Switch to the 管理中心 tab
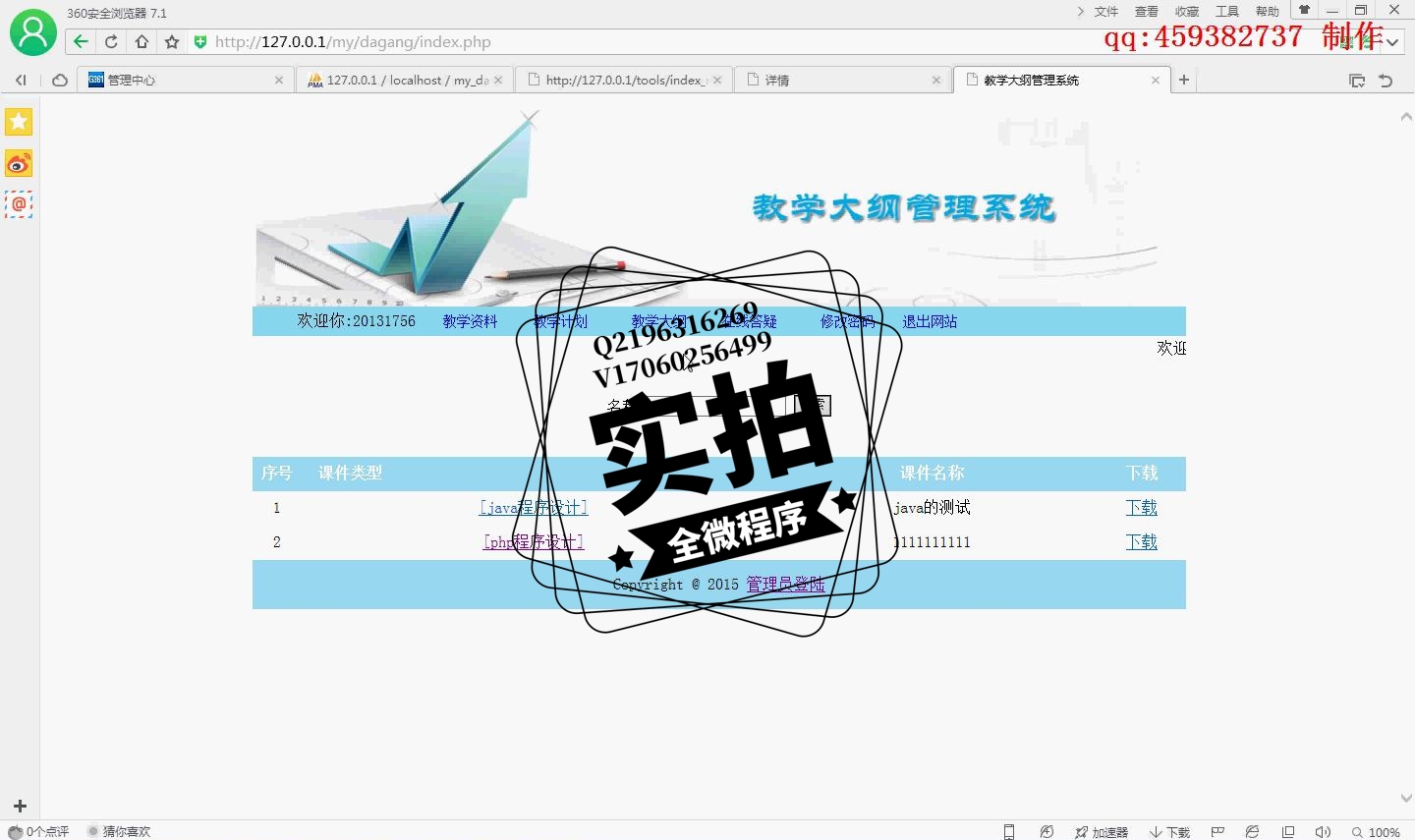 [185, 80]
